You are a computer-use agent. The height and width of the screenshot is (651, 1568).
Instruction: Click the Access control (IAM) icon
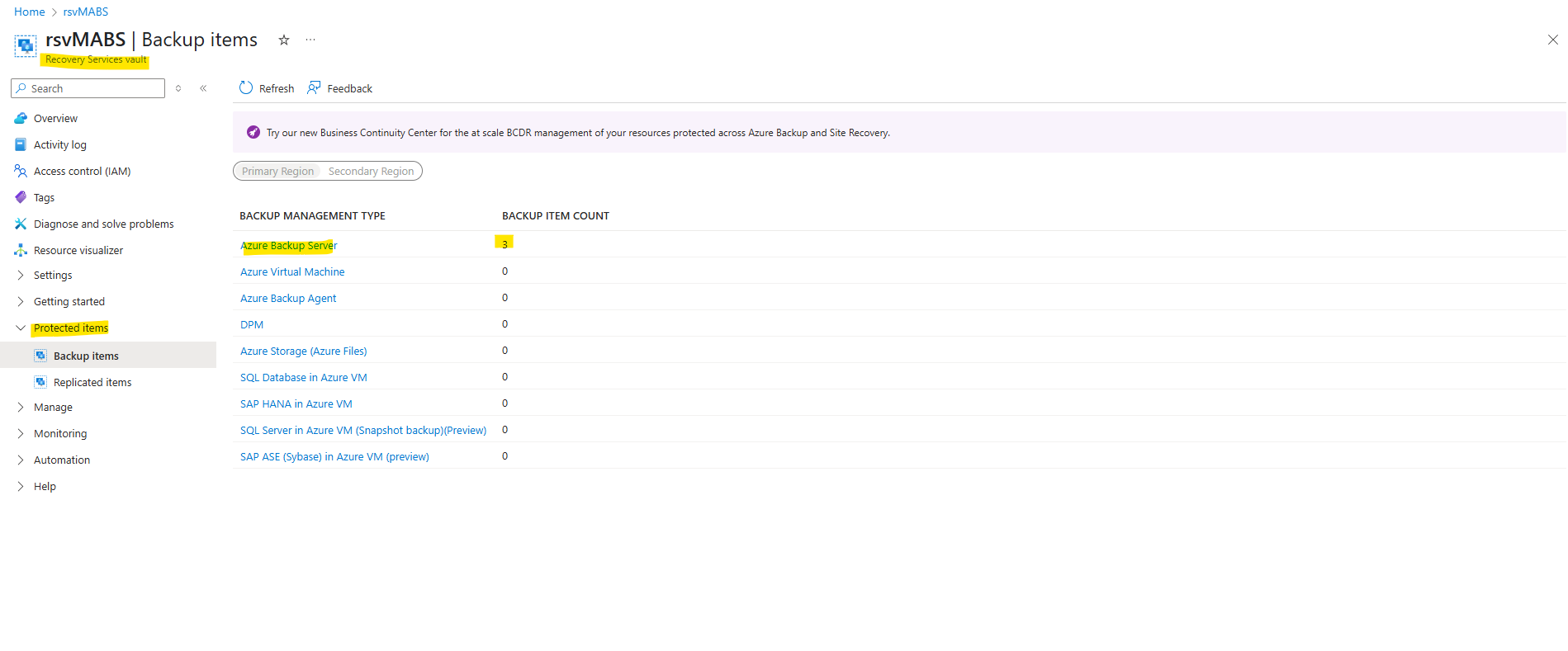click(x=21, y=171)
